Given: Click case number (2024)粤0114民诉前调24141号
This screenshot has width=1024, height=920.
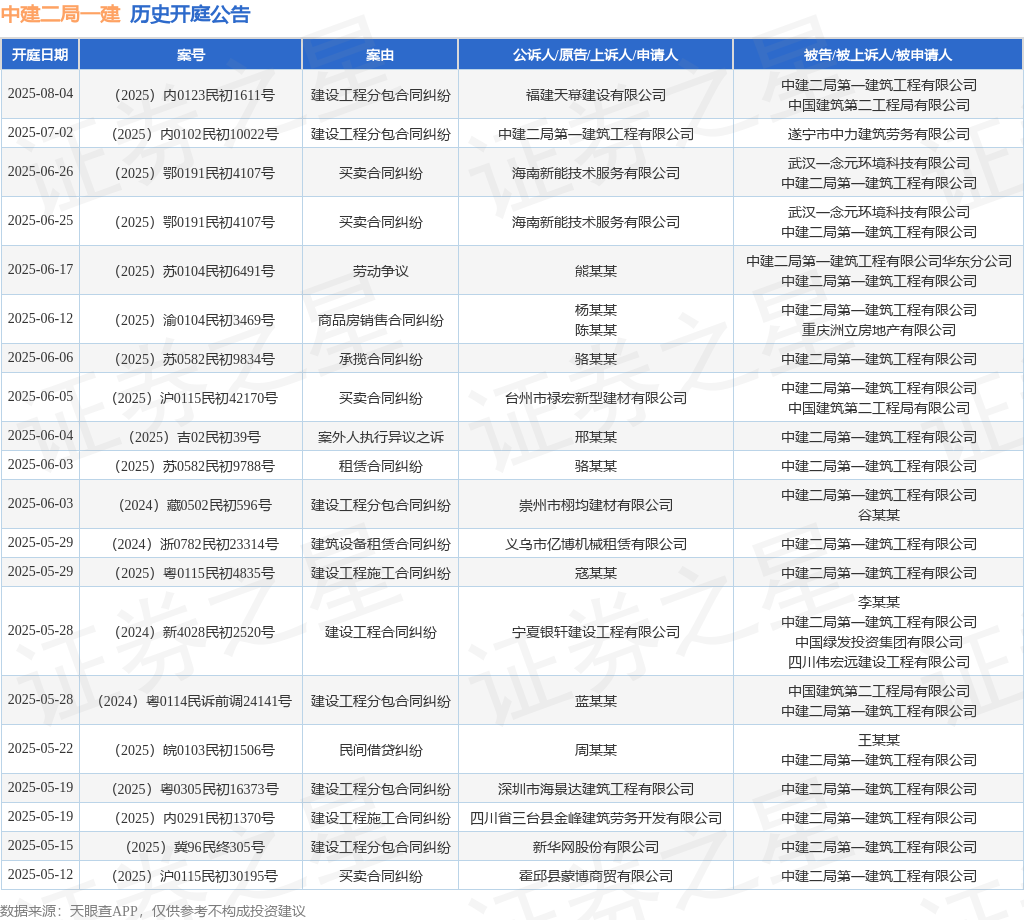Looking at the screenshot, I should 195,701.
